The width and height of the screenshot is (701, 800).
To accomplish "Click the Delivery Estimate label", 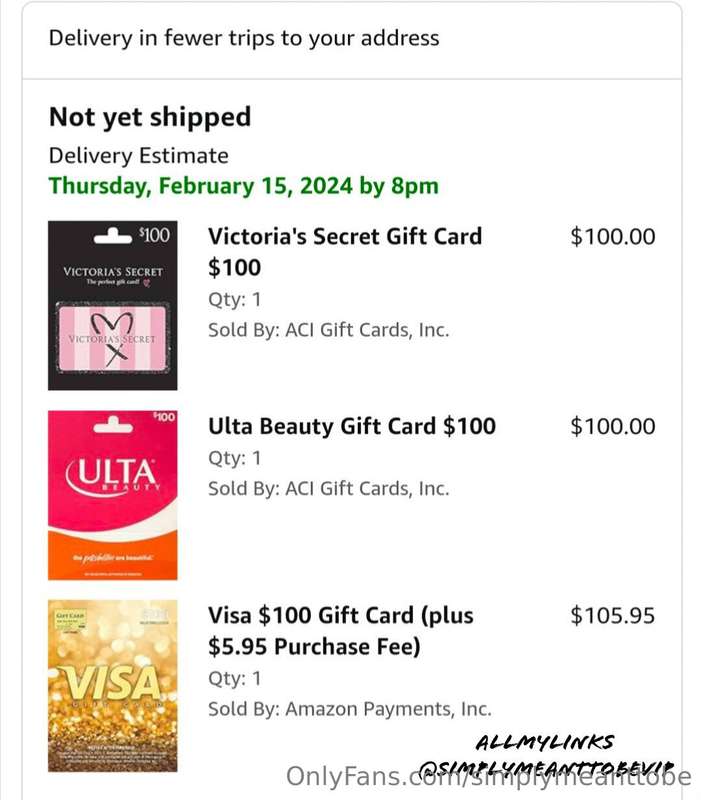I will click(138, 156).
